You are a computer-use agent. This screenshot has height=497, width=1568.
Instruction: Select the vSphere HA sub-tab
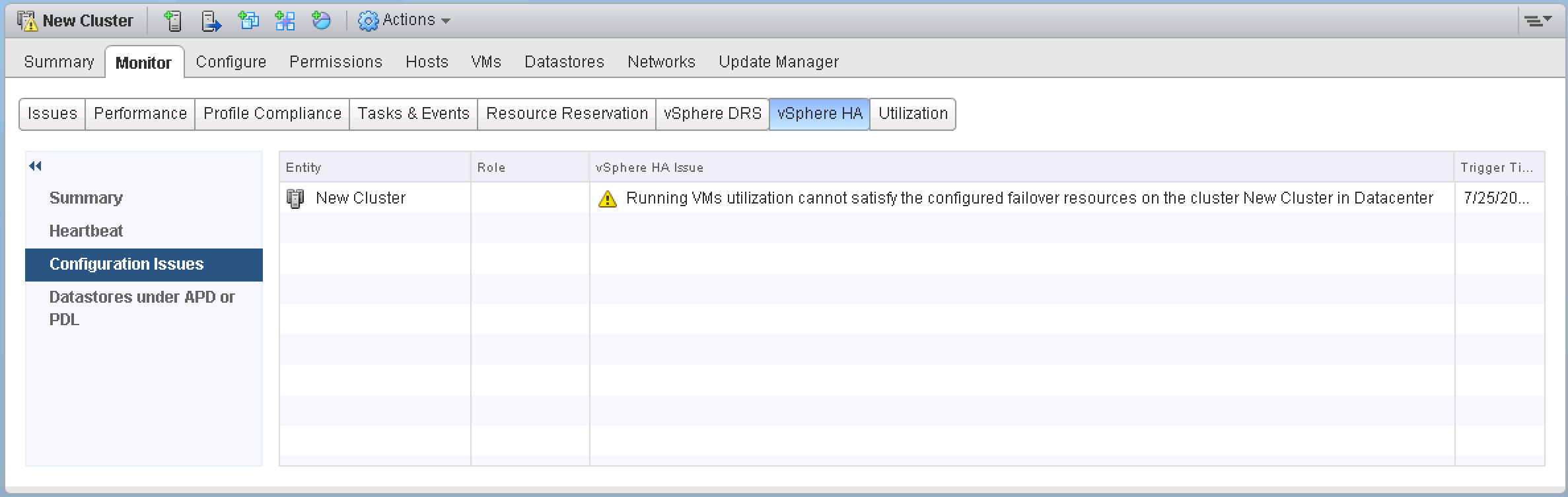[x=820, y=114]
